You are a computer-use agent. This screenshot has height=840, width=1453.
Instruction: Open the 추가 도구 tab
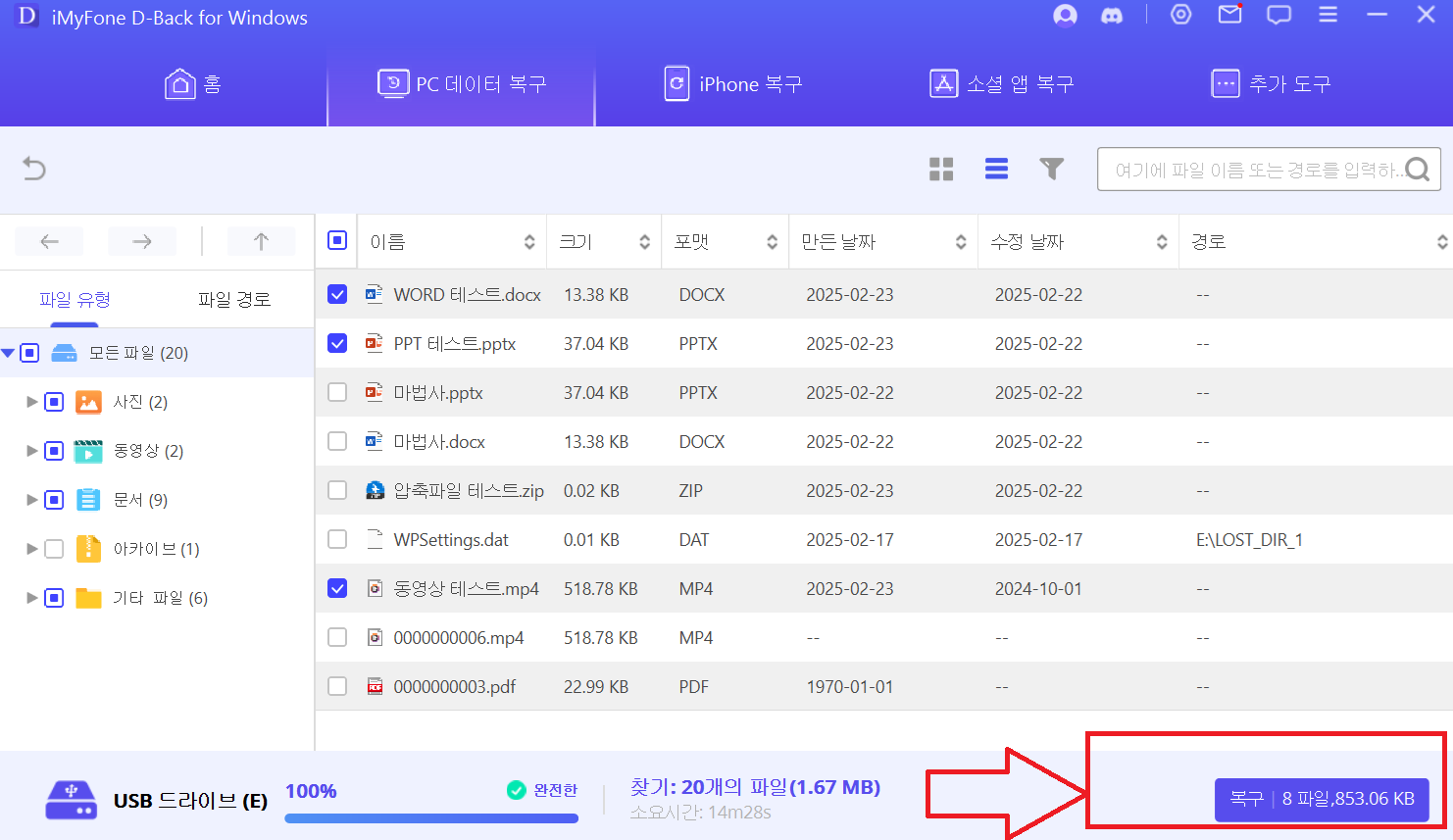[1272, 84]
